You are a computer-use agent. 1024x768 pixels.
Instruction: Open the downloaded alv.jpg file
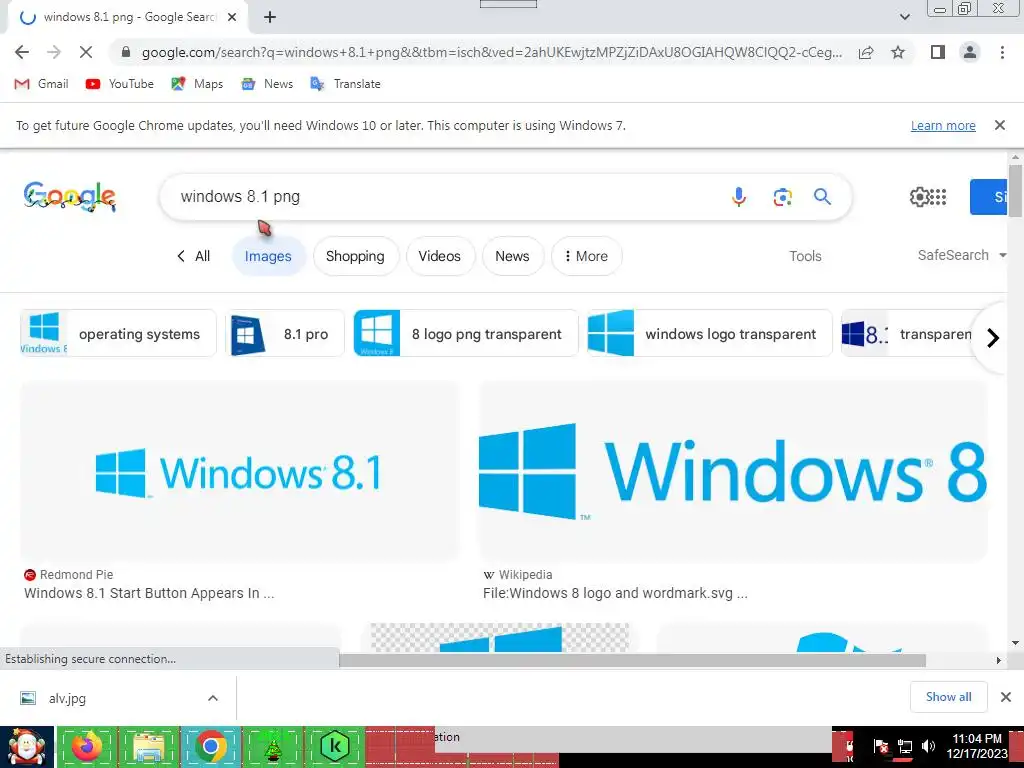tap(67, 698)
